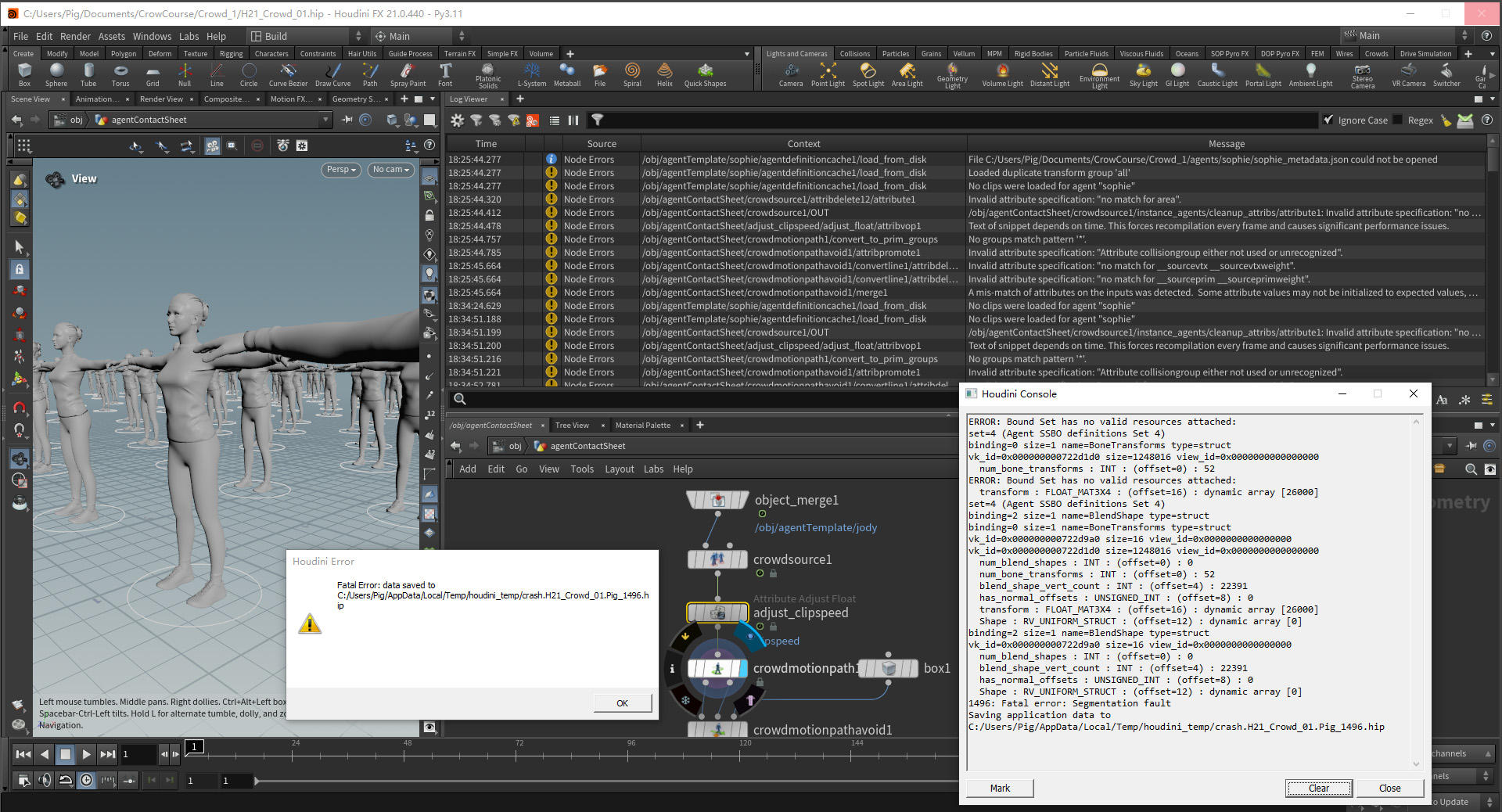The height and width of the screenshot is (812, 1502).
Task: Click the Log Viewer settings gear icon
Action: 458,120
